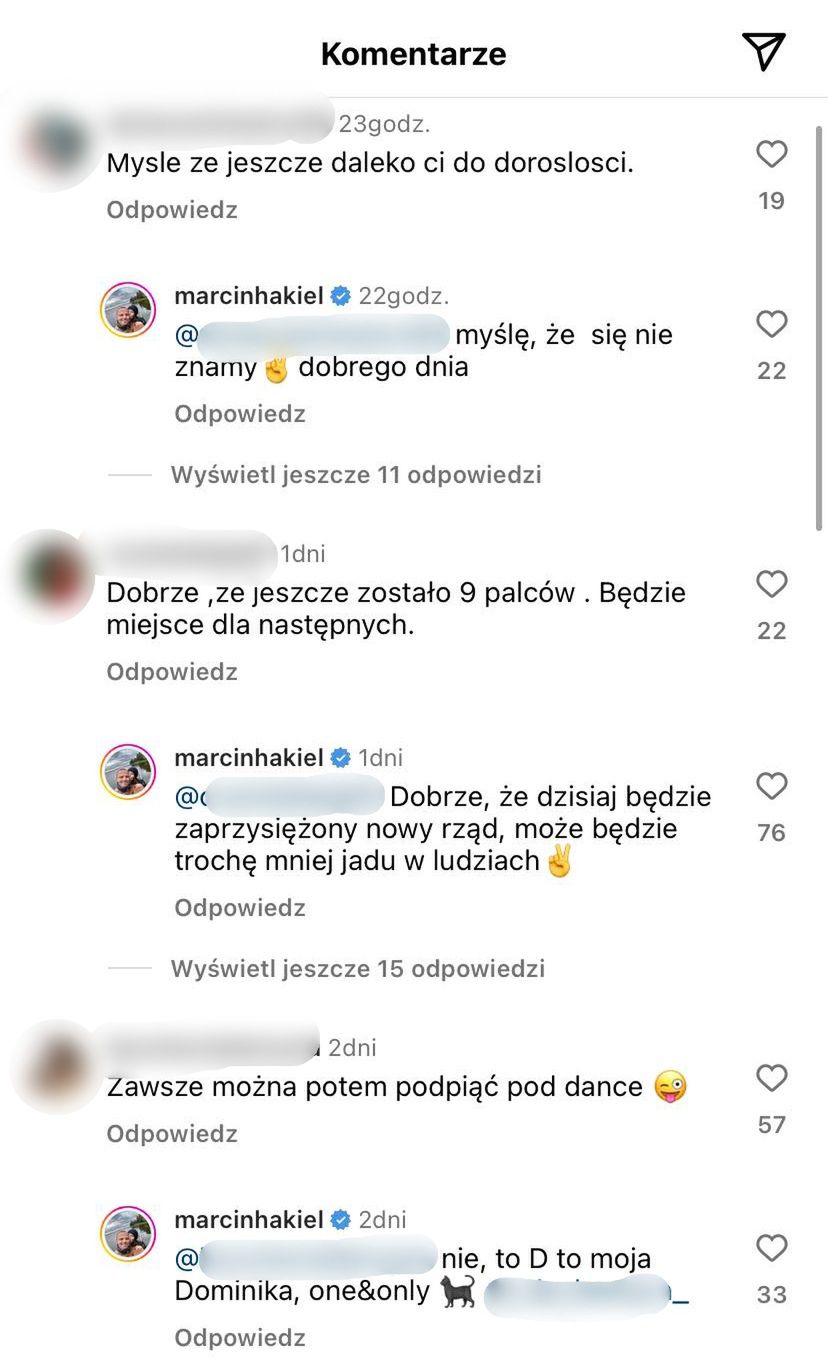828x1358 pixels.
Task: Heart the reply about 'nowy rząd'
Action: pos(771,786)
